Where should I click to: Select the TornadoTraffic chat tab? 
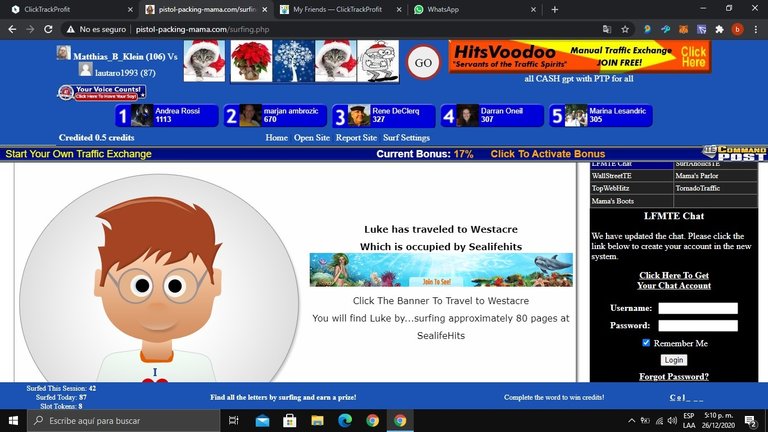tap(715, 188)
